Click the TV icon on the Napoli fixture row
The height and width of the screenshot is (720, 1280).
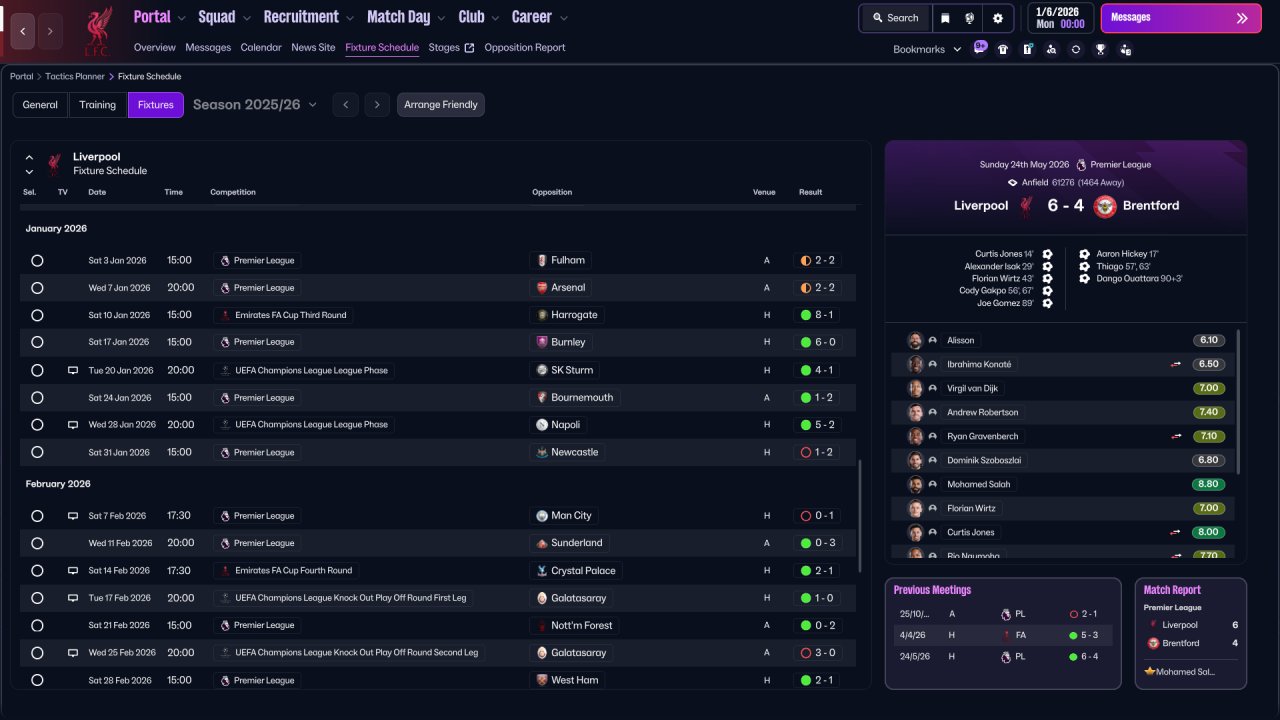73,425
